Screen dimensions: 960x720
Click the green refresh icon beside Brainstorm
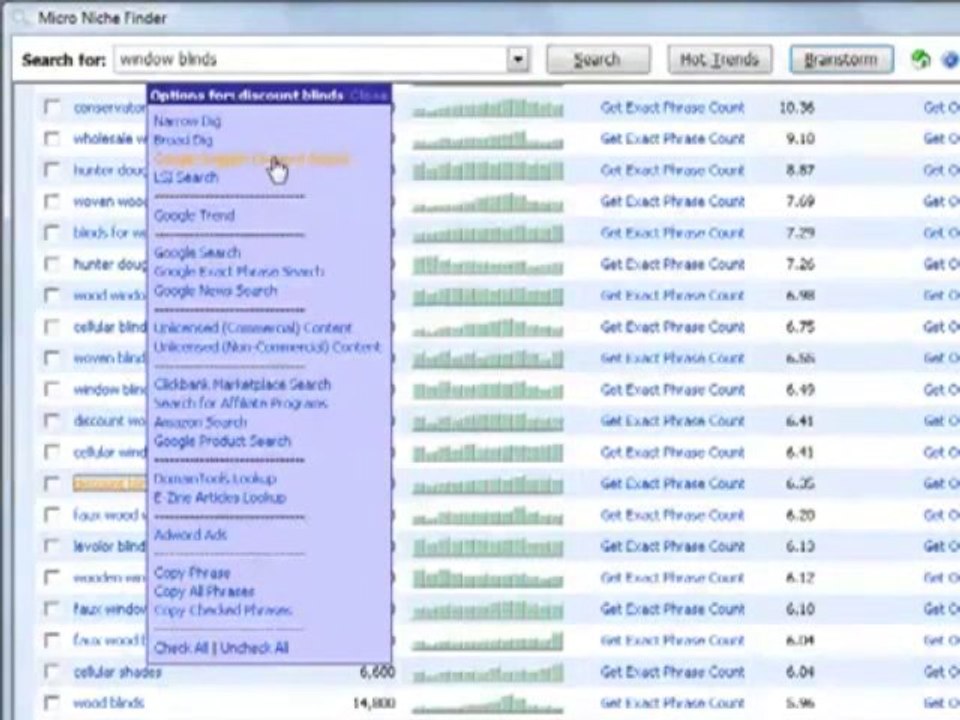point(920,59)
